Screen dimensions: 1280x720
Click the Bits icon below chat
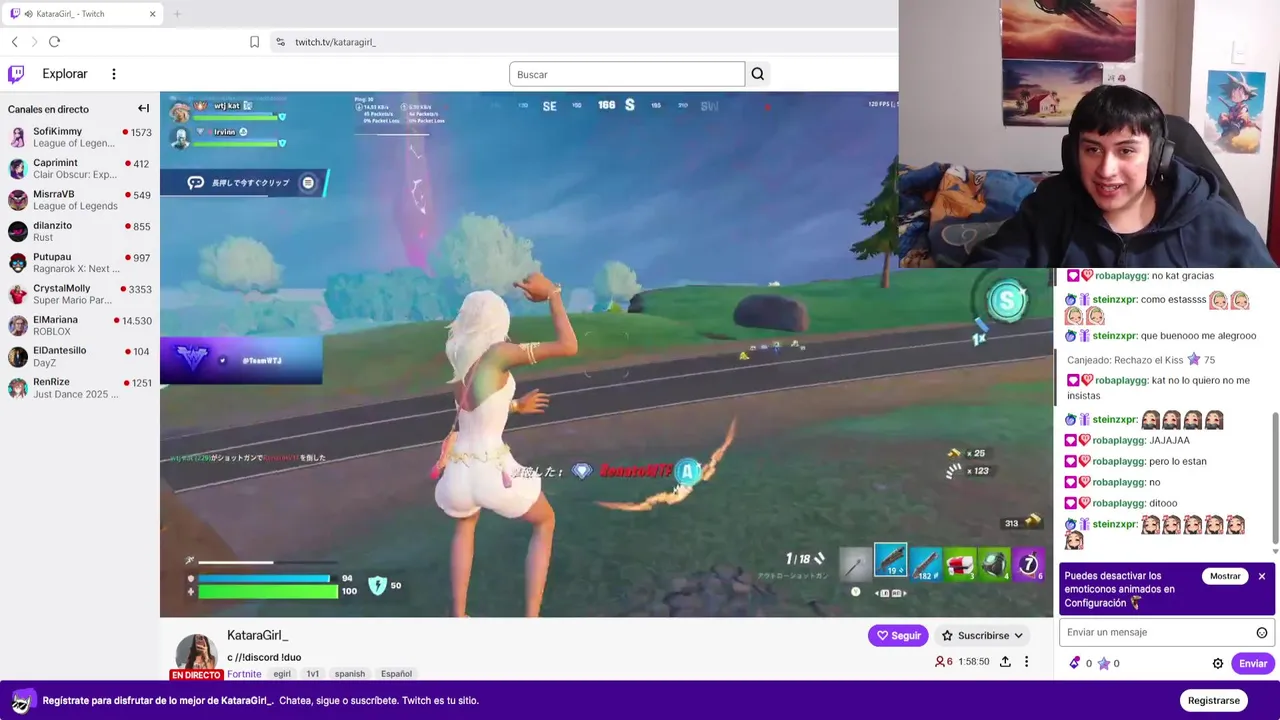(x=1075, y=663)
